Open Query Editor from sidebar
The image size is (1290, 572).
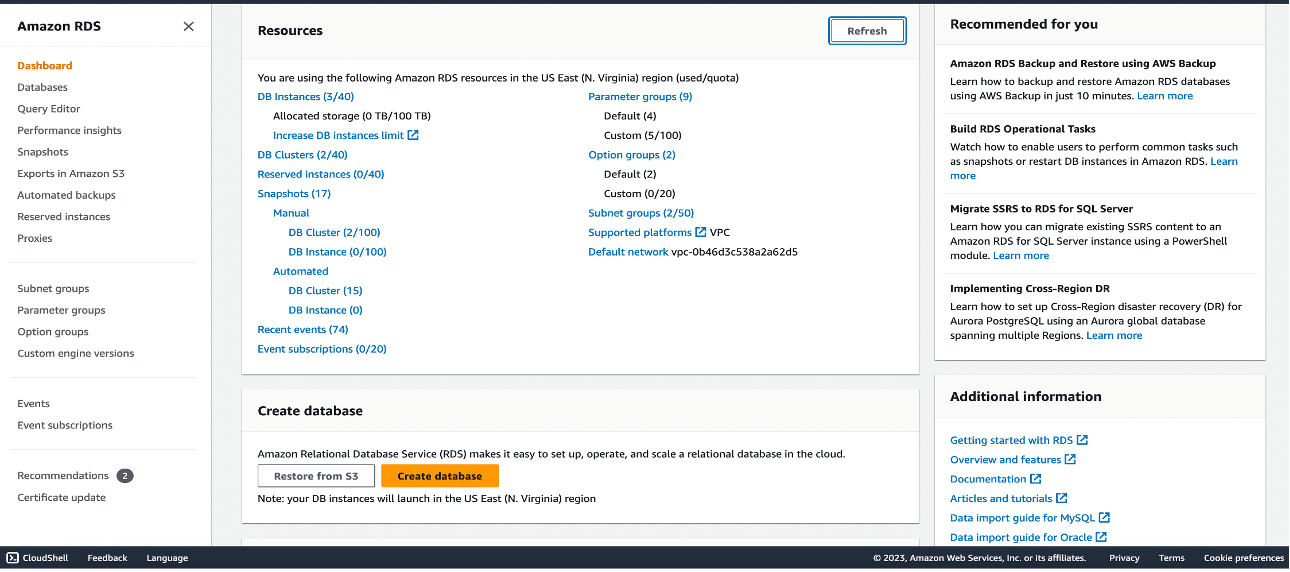pyautogui.click(x=49, y=109)
